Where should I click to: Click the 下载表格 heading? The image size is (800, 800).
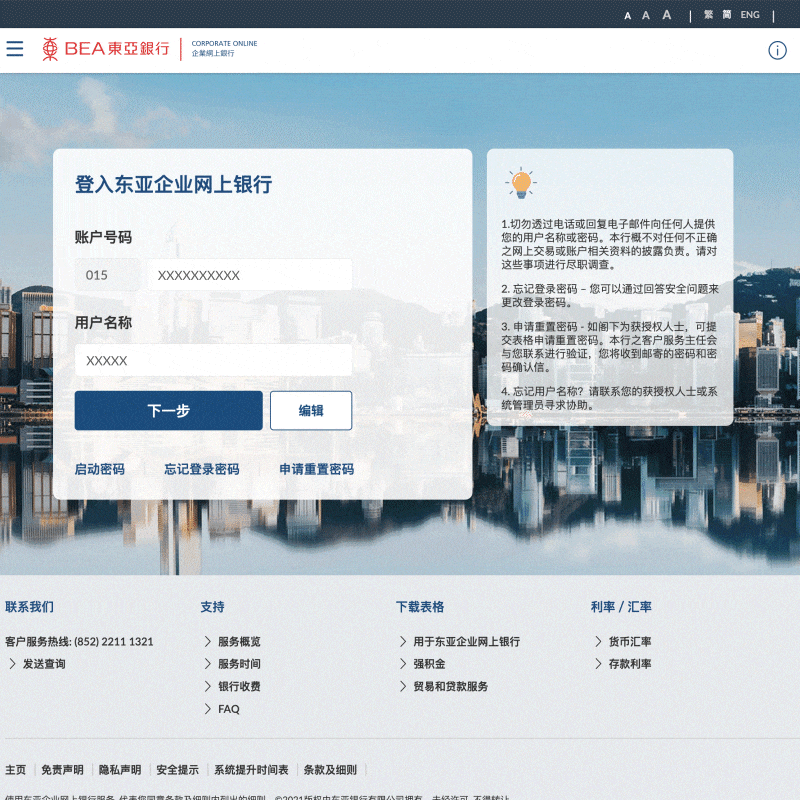point(420,607)
